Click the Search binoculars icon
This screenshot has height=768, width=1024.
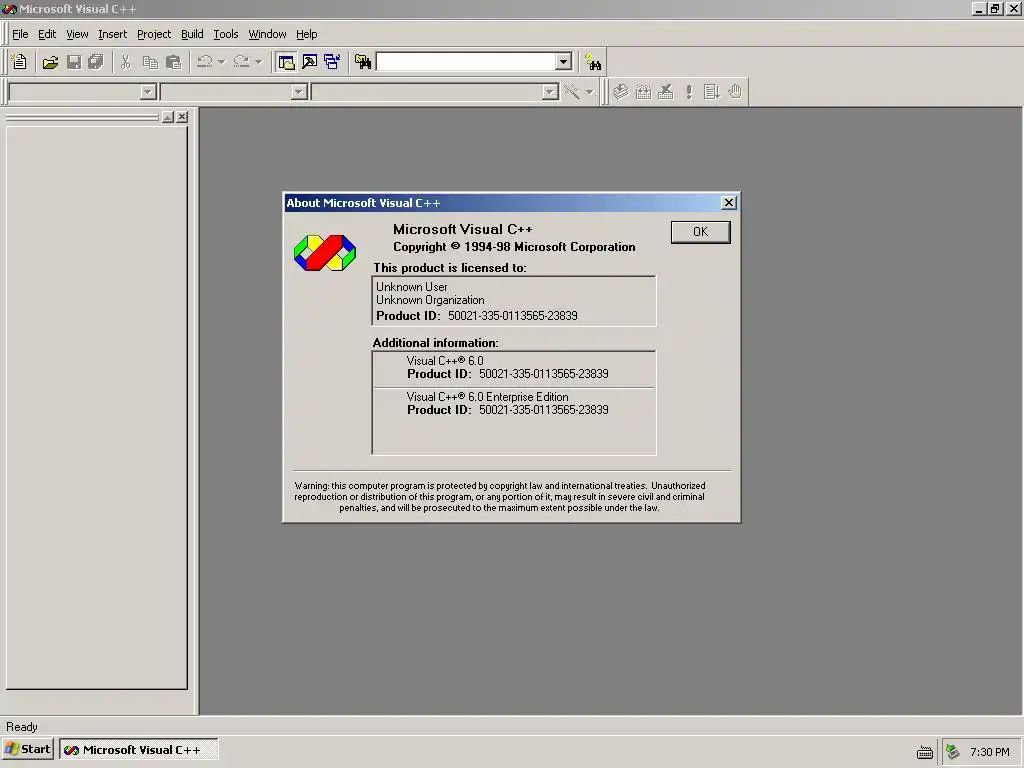click(x=593, y=62)
